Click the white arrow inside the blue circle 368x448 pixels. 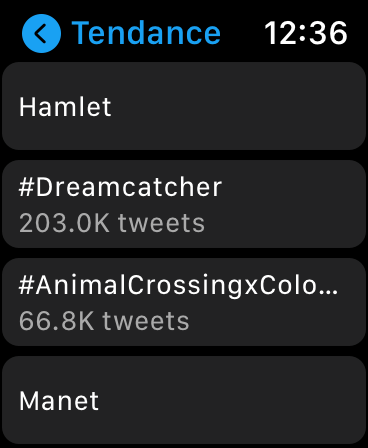pos(41,33)
